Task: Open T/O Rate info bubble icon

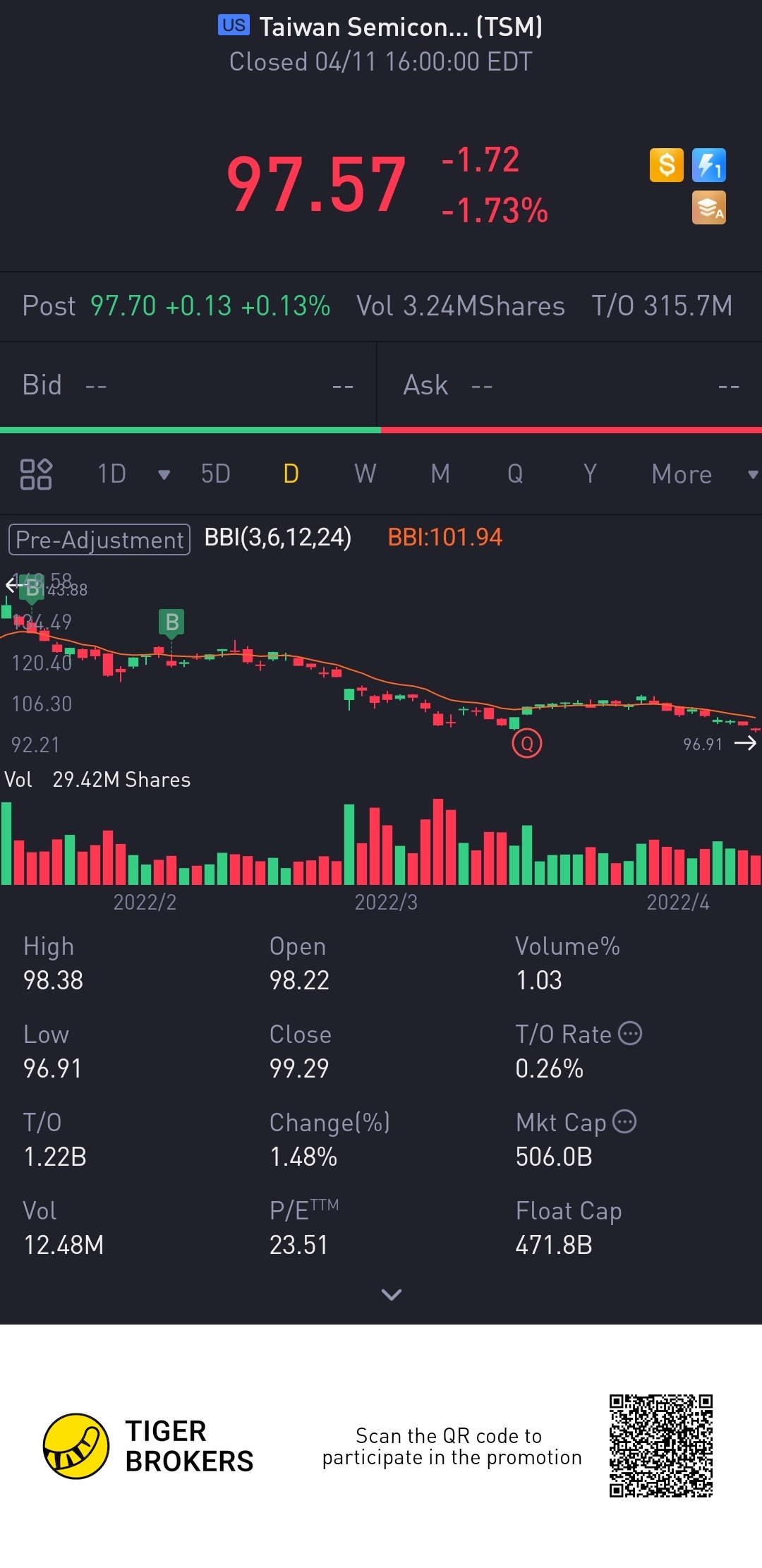Action: point(630,1033)
